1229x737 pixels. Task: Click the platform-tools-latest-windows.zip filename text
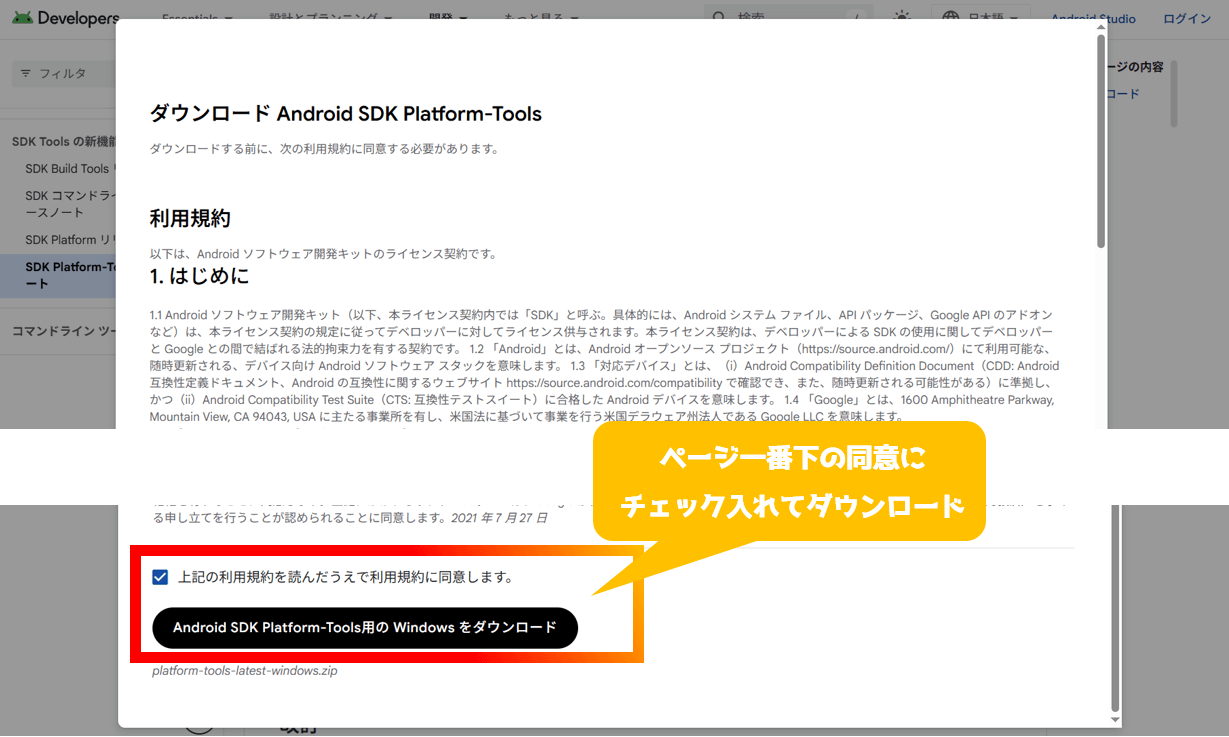coord(245,671)
